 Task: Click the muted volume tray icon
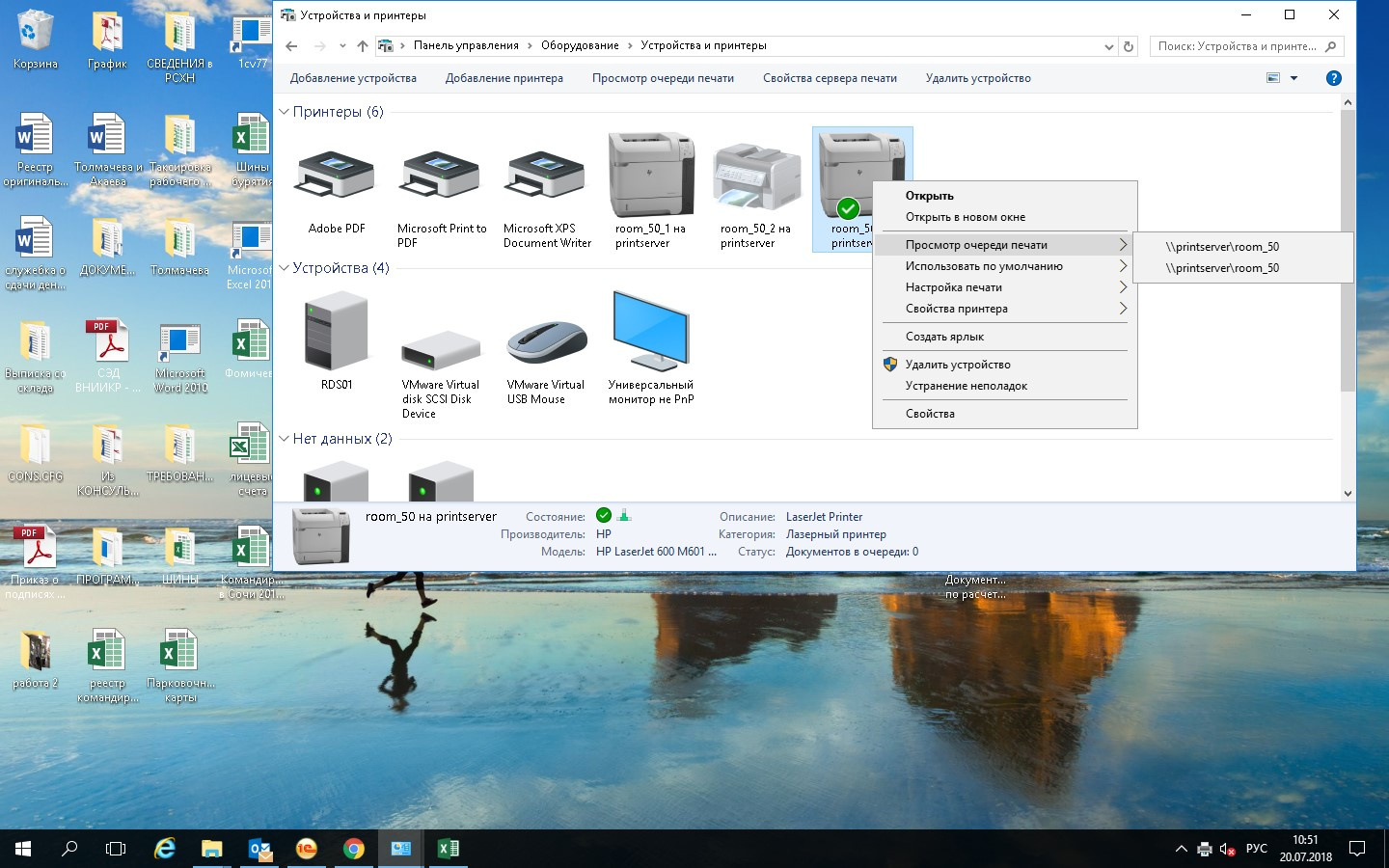pyautogui.click(x=1228, y=850)
